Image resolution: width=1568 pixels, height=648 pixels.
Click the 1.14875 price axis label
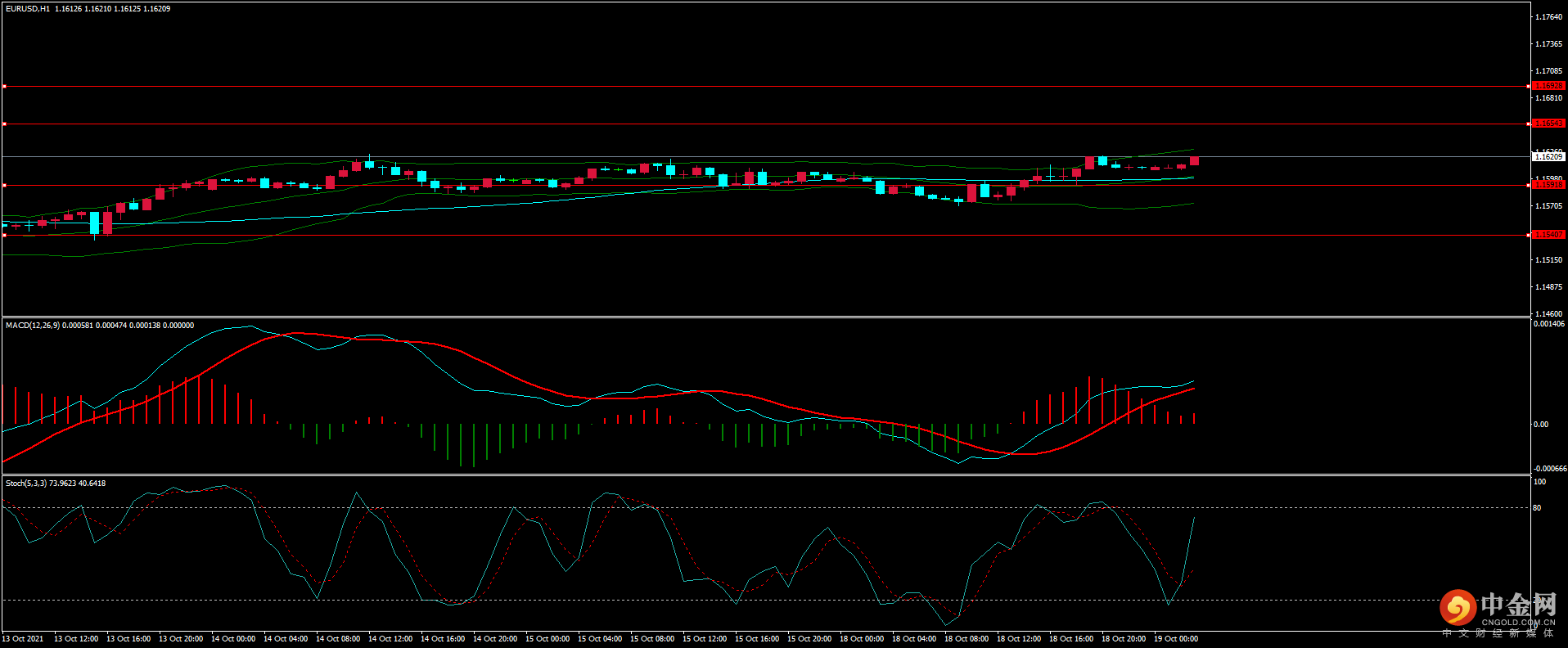[x=1548, y=287]
